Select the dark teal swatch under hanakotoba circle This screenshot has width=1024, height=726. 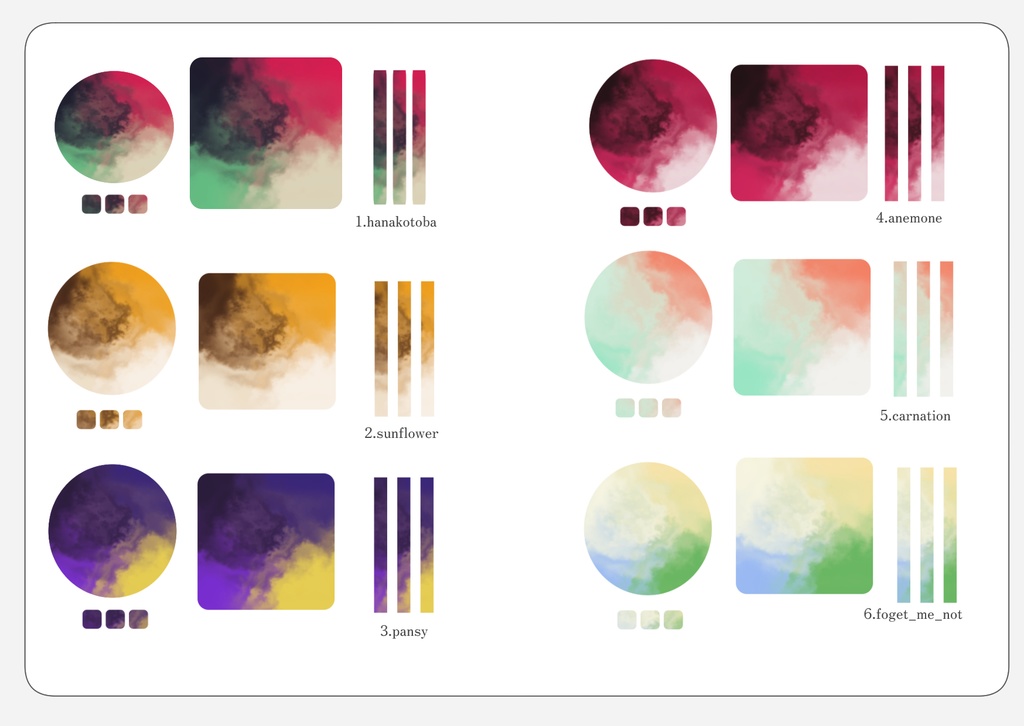[x=91, y=204]
